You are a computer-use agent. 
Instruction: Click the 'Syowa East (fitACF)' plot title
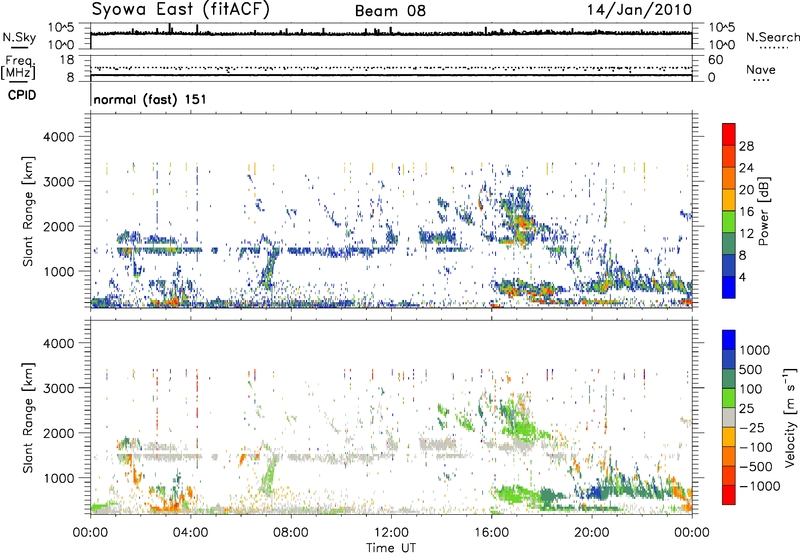tap(181, 10)
